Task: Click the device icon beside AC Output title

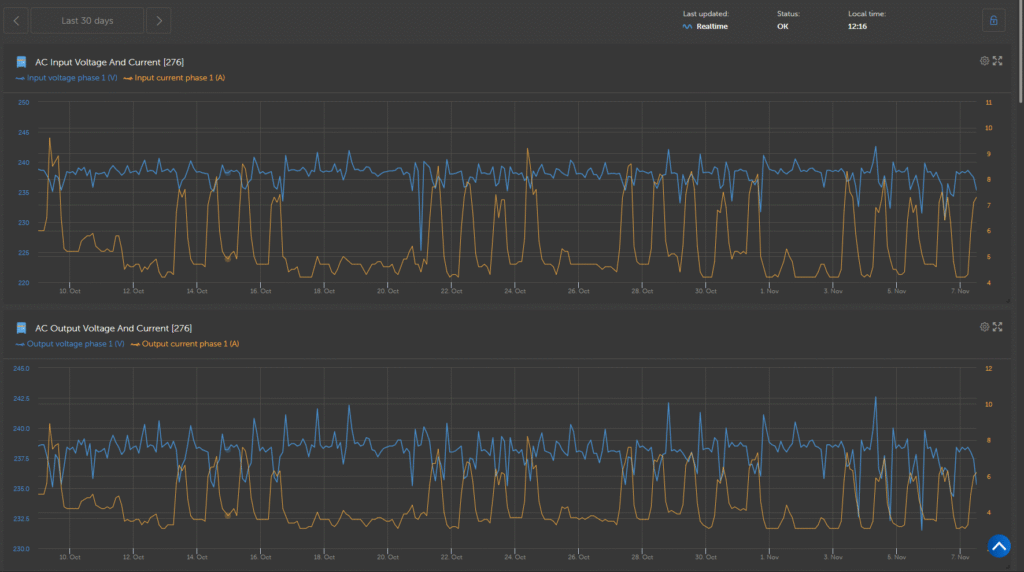Action: pyautogui.click(x=21, y=328)
